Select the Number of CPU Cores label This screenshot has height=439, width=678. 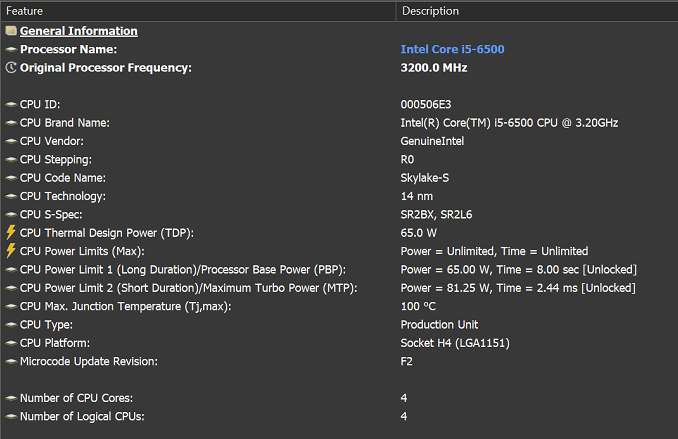76,398
